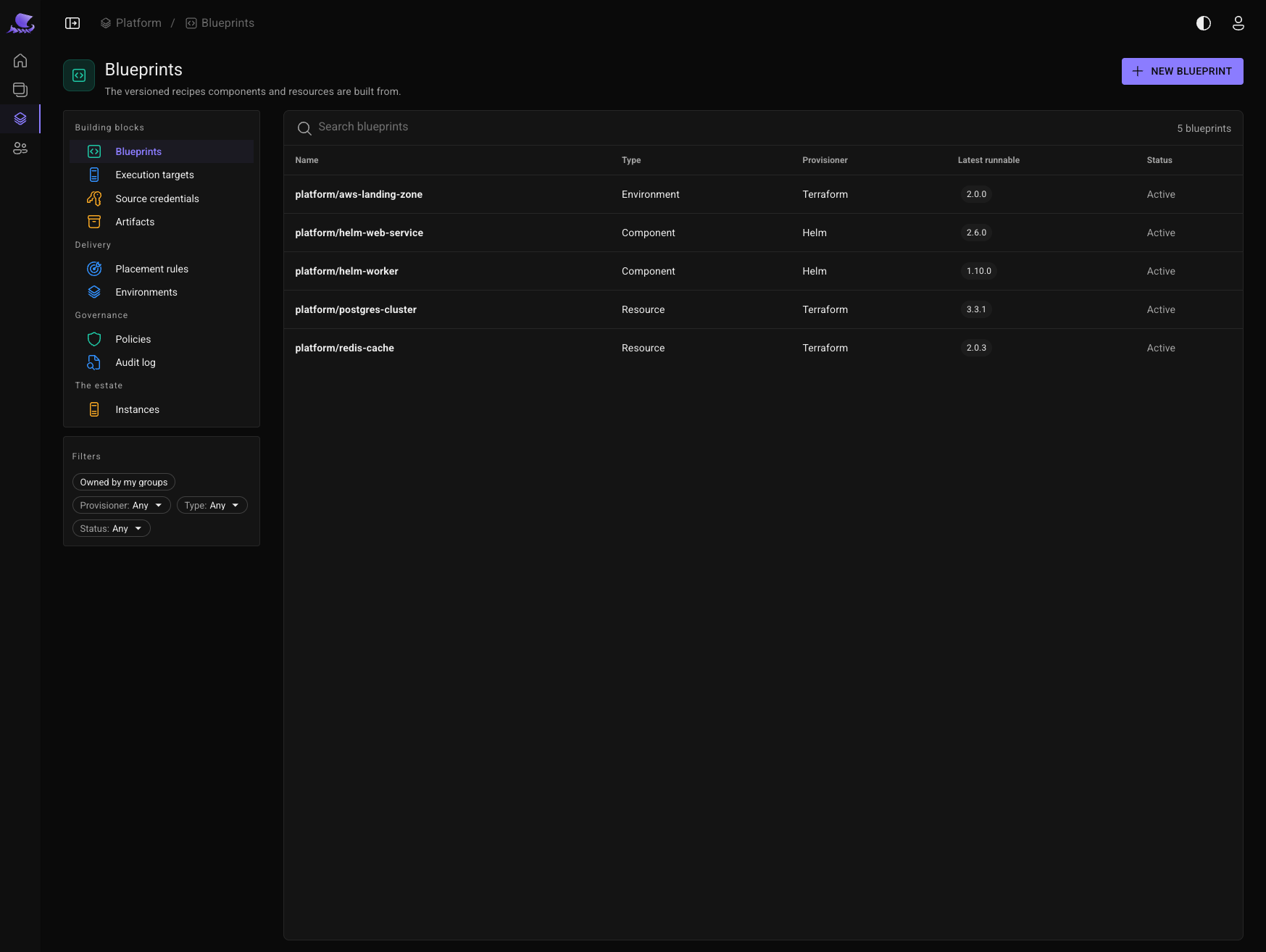Click the search magnifier icon
This screenshot has width=1266, height=952.
(x=304, y=128)
